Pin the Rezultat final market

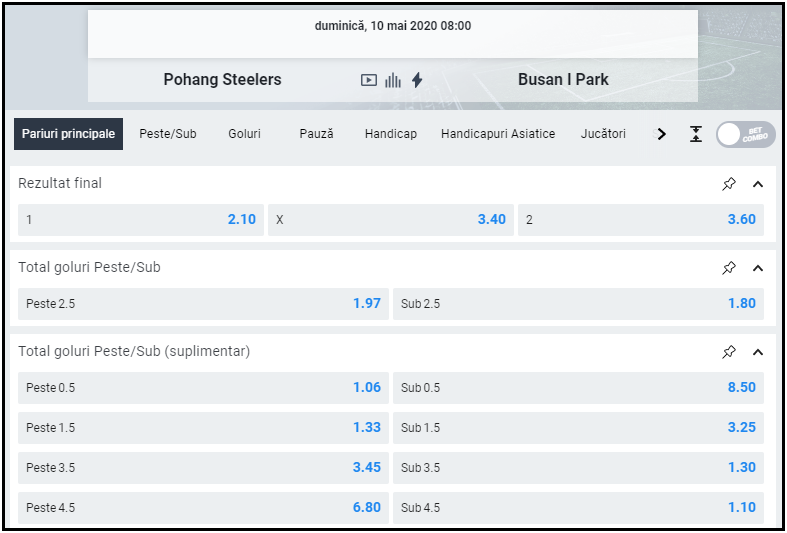pyautogui.click(x=729, y=184)
